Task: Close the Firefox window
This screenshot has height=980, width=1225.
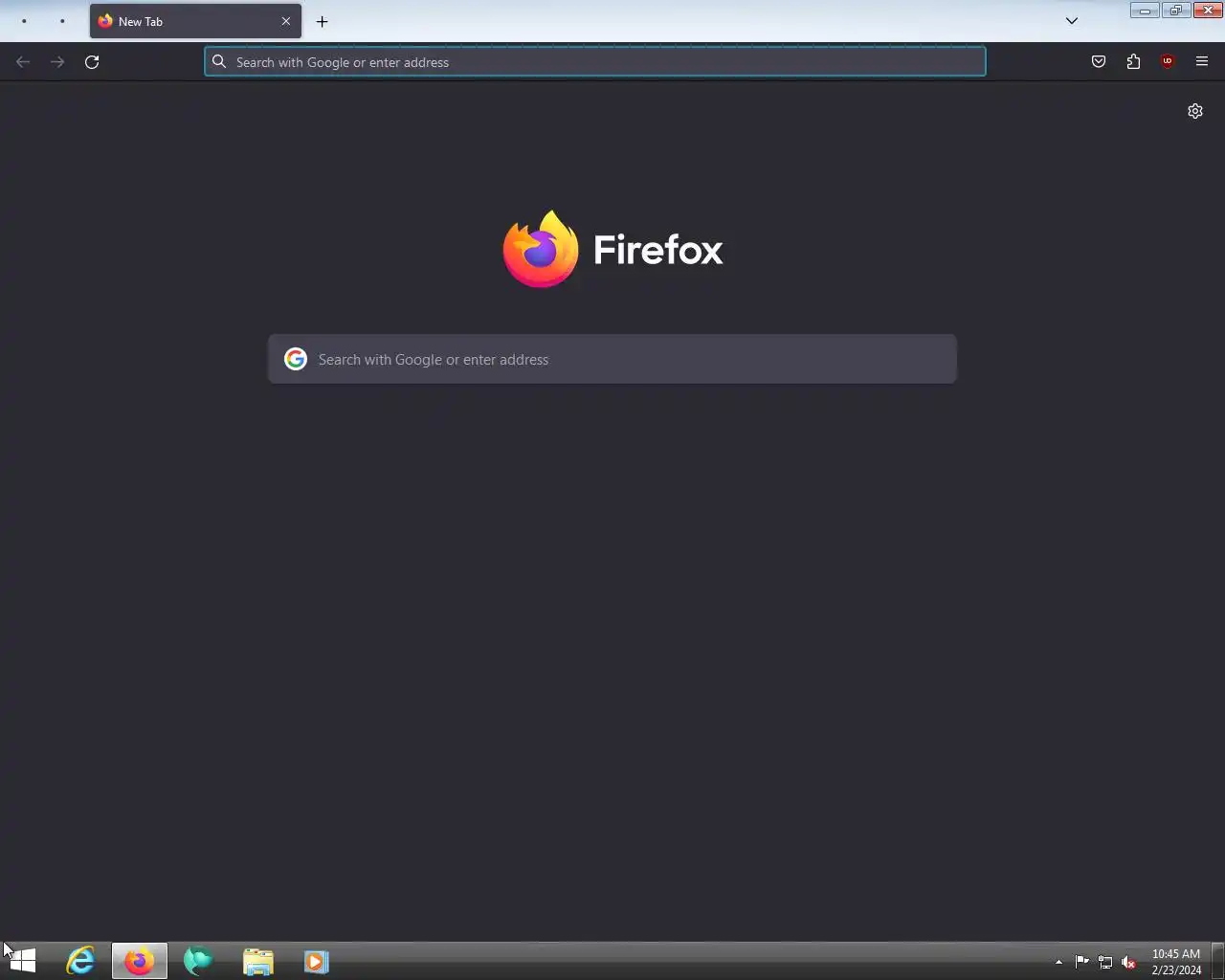Action: click(x=1208, y=11)
